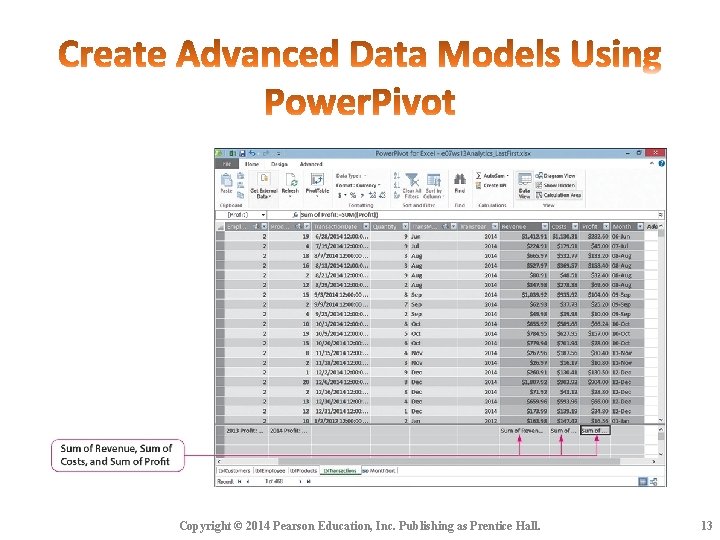Click the Undo arrow in title bar
Image resolution: width=720 pixels, height=540 pixels.
point(253,153)
